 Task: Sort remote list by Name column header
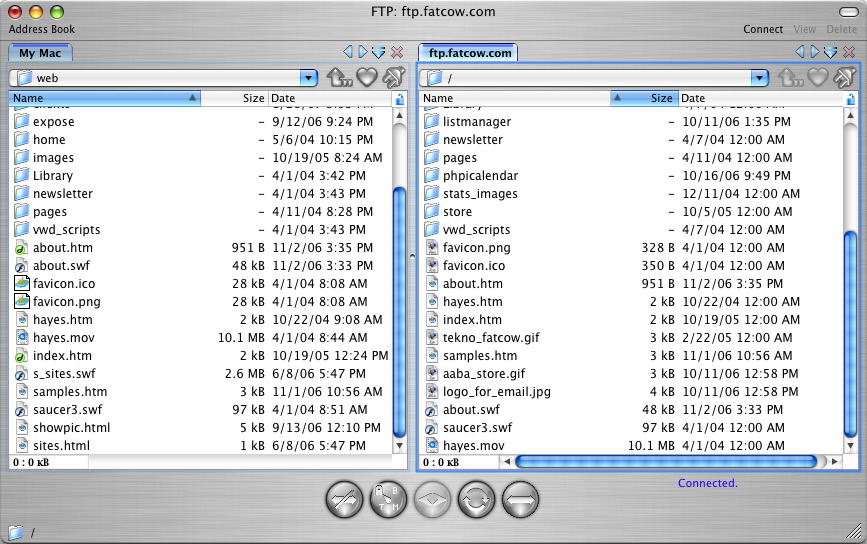point(514,98)
